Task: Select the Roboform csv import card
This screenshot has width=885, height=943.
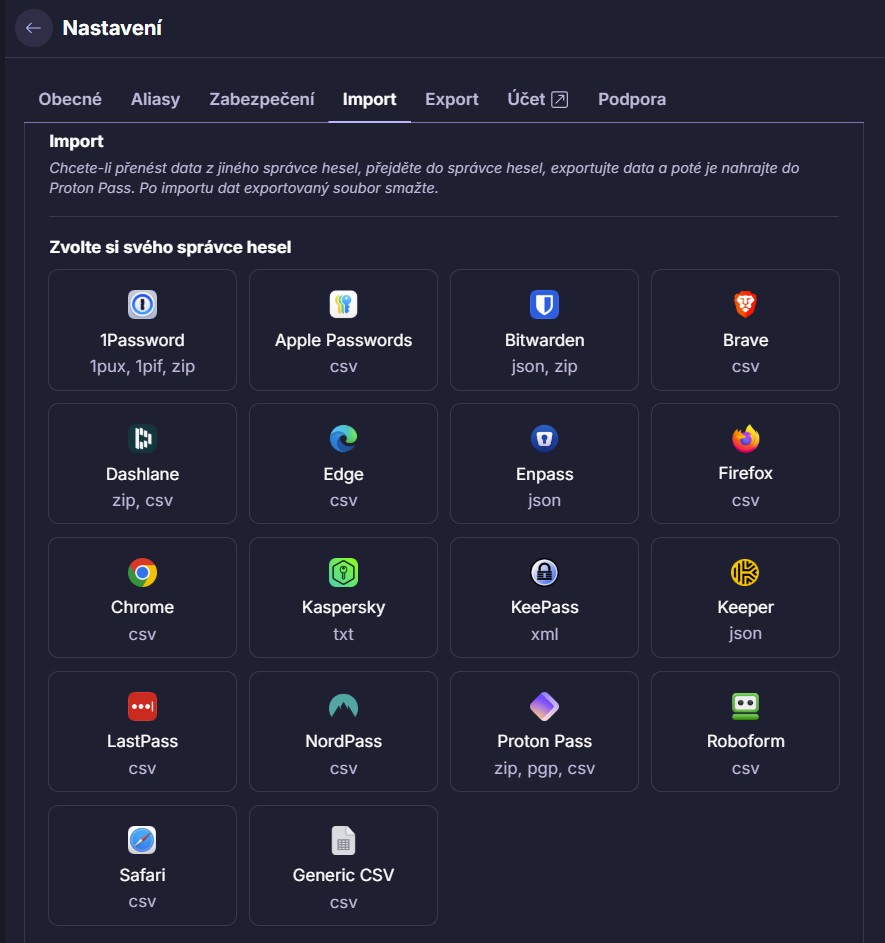Action: click(745, 731)
